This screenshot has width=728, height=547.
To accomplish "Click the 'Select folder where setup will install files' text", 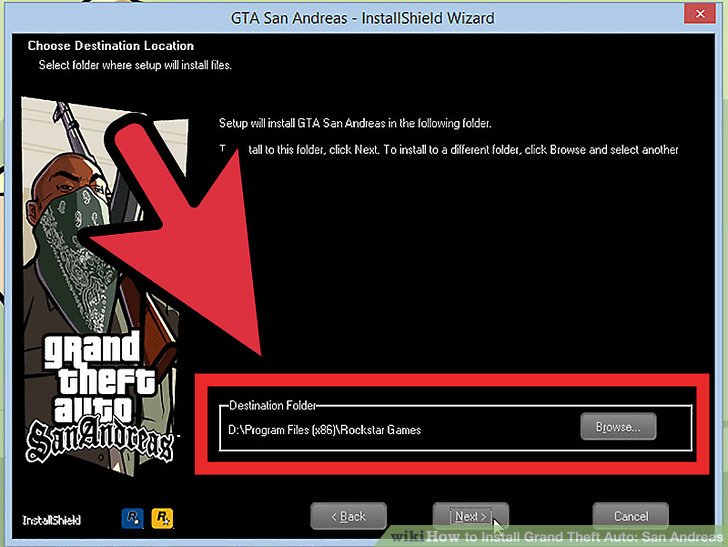I will pyautogui.click(x=135, y=65).
